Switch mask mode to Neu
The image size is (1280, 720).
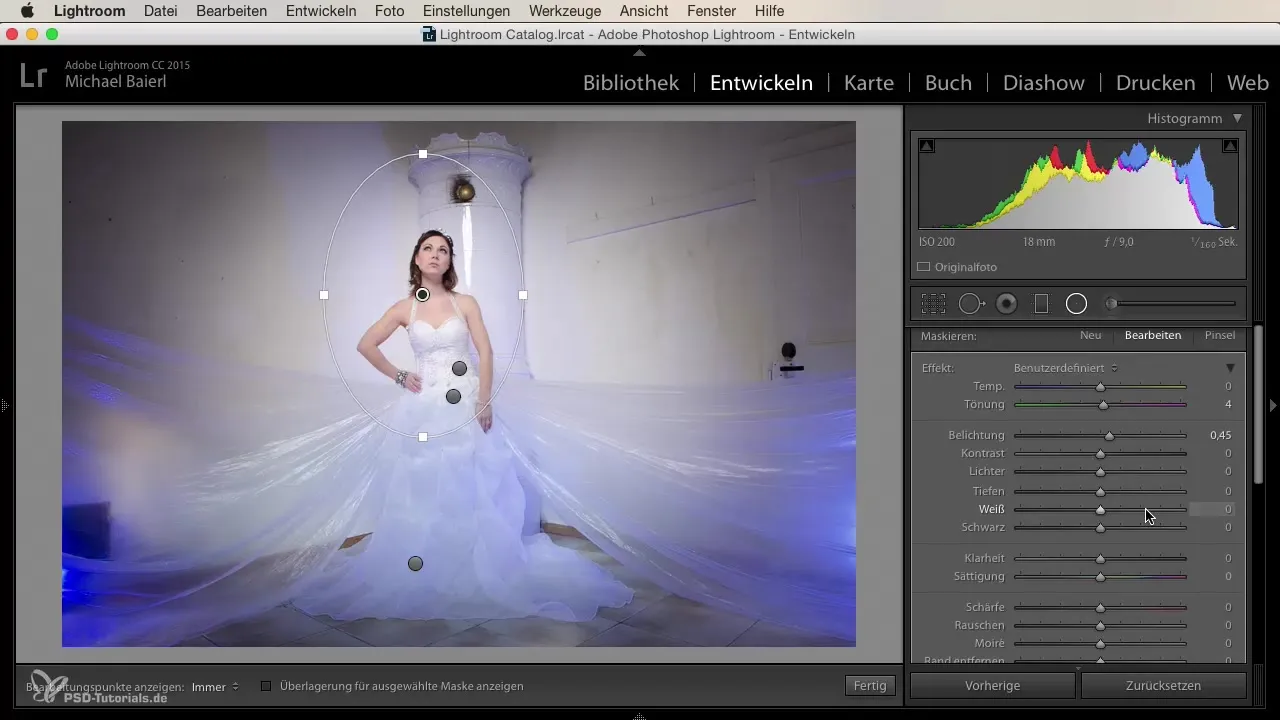[1090, 336]
